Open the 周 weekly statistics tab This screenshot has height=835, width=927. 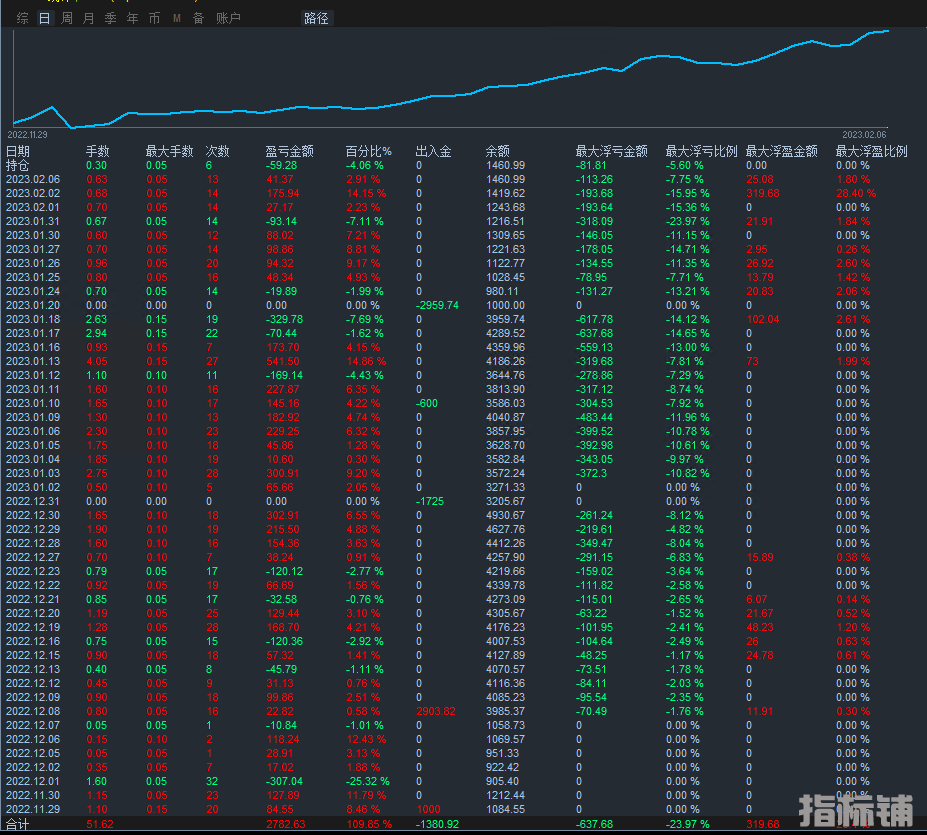tap(67, 18)
